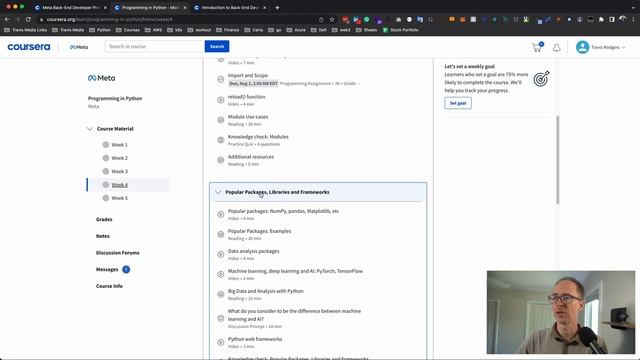Click the blue Search button

pos(217,47)
